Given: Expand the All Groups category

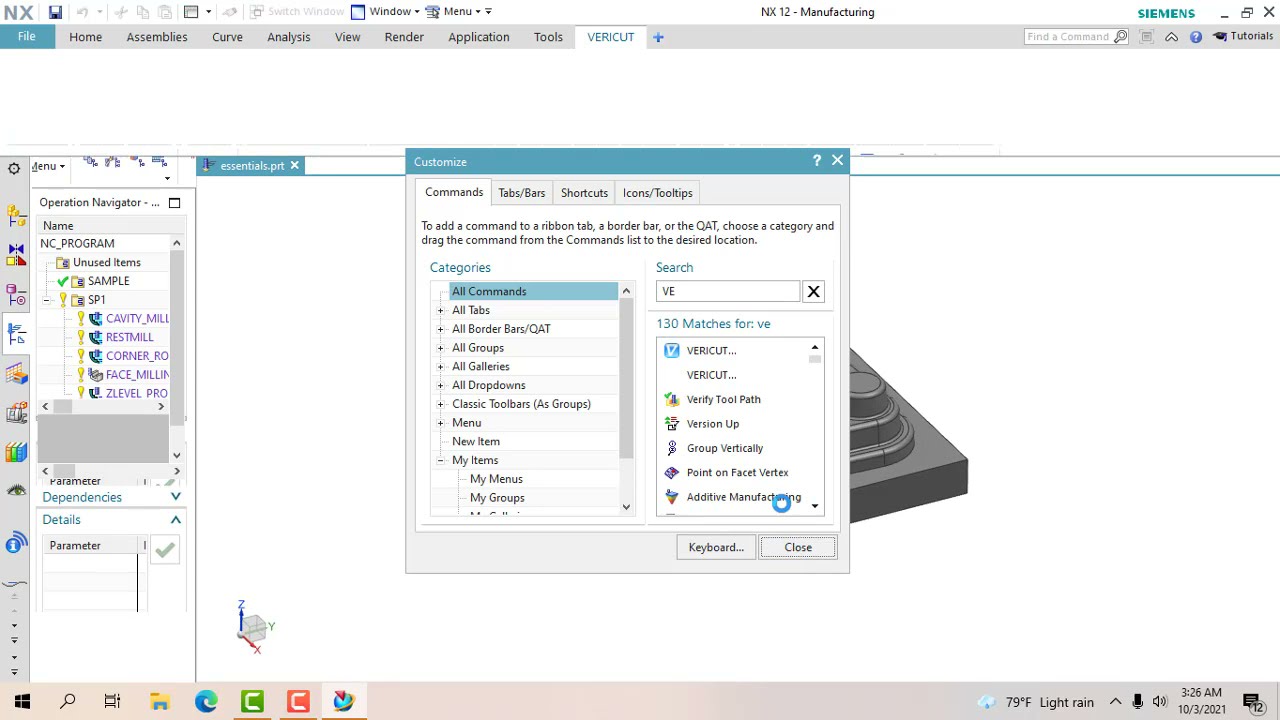Looking at the screenshot, I should pyautogui.click(x=440, y=348).
